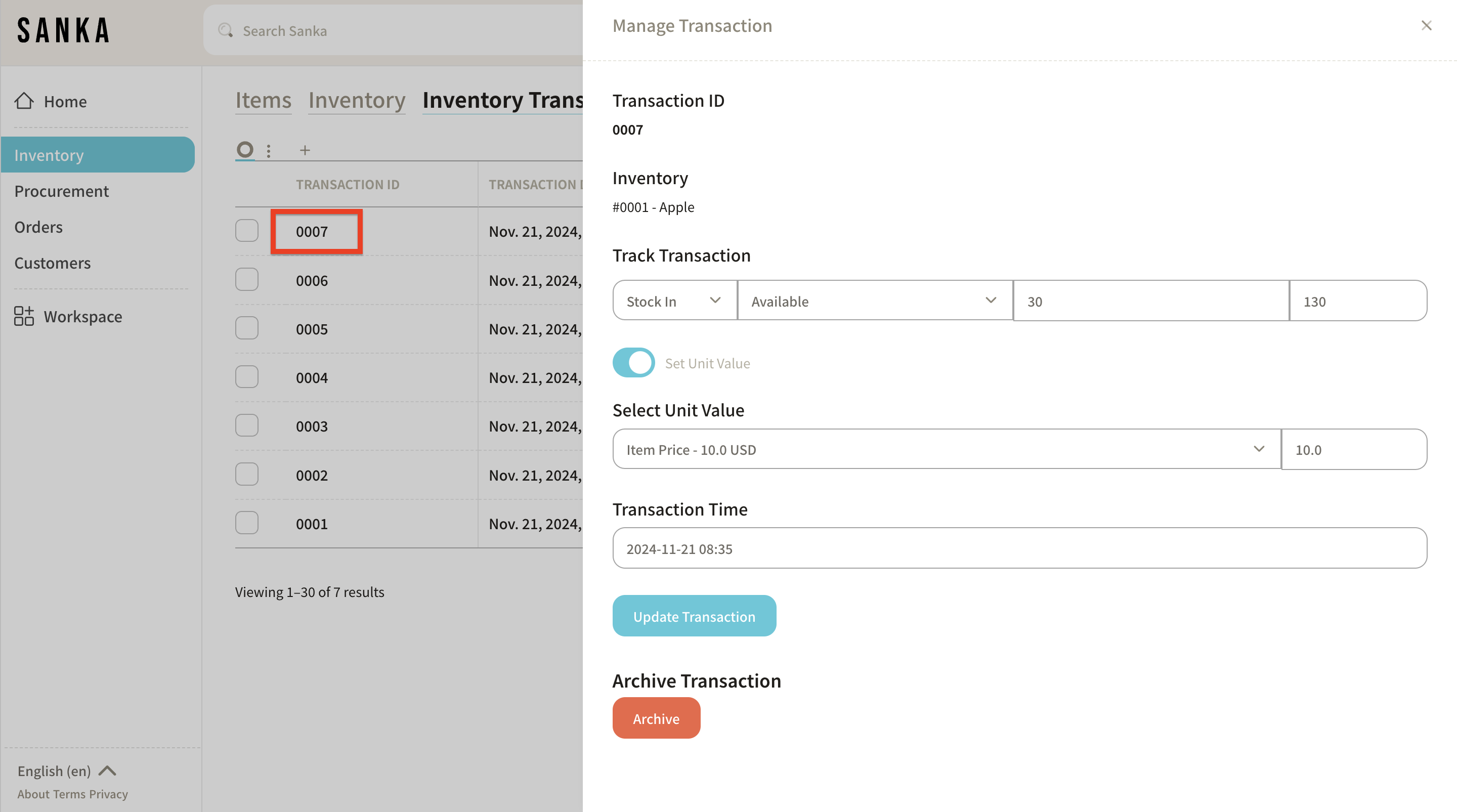Click the circle view icon above table
1457x812 pixels.
click(x=245, y=150)
